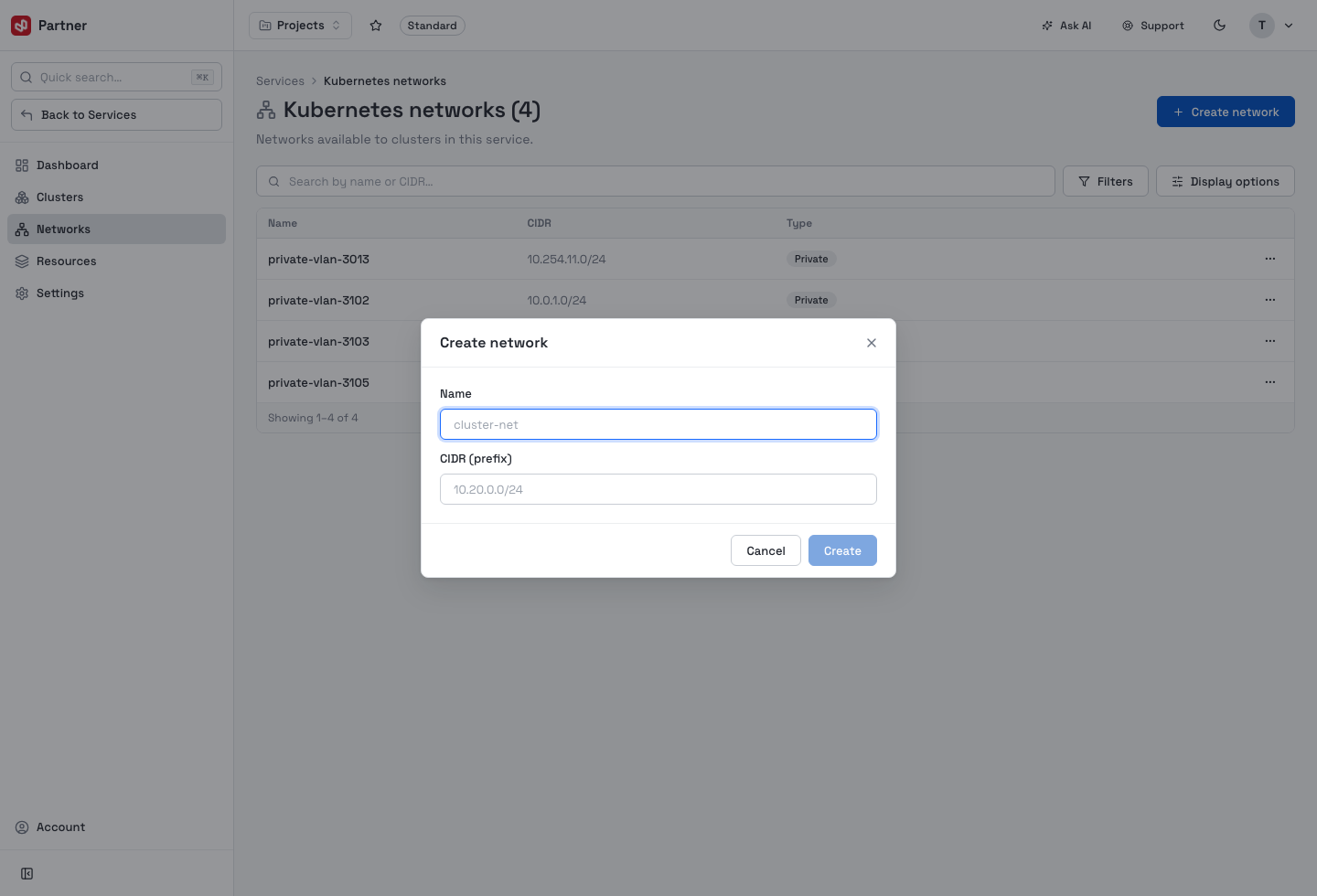Cancel the Create network dialog
Viewport: 1317px width, 896px height.
[x=766, y=550]
